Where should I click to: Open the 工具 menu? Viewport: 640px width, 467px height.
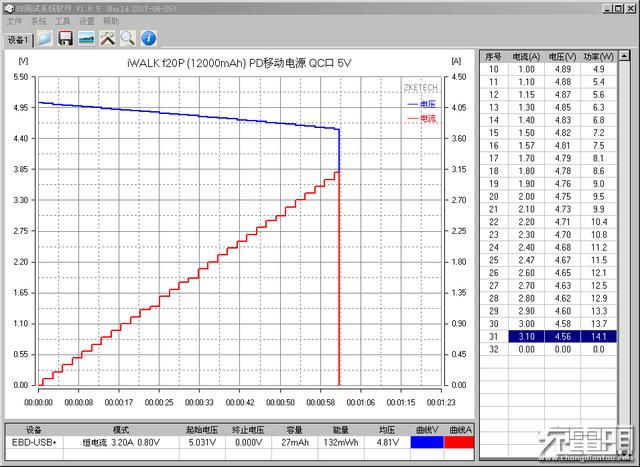pyautogui.click(x=62, y=21)
